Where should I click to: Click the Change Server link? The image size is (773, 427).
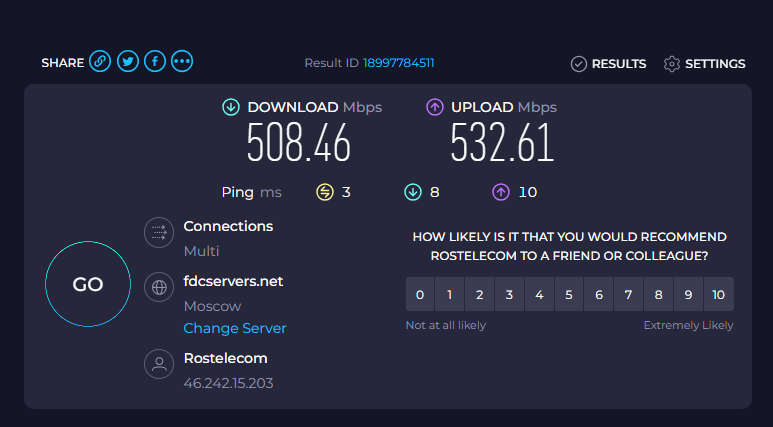[235, 328]
